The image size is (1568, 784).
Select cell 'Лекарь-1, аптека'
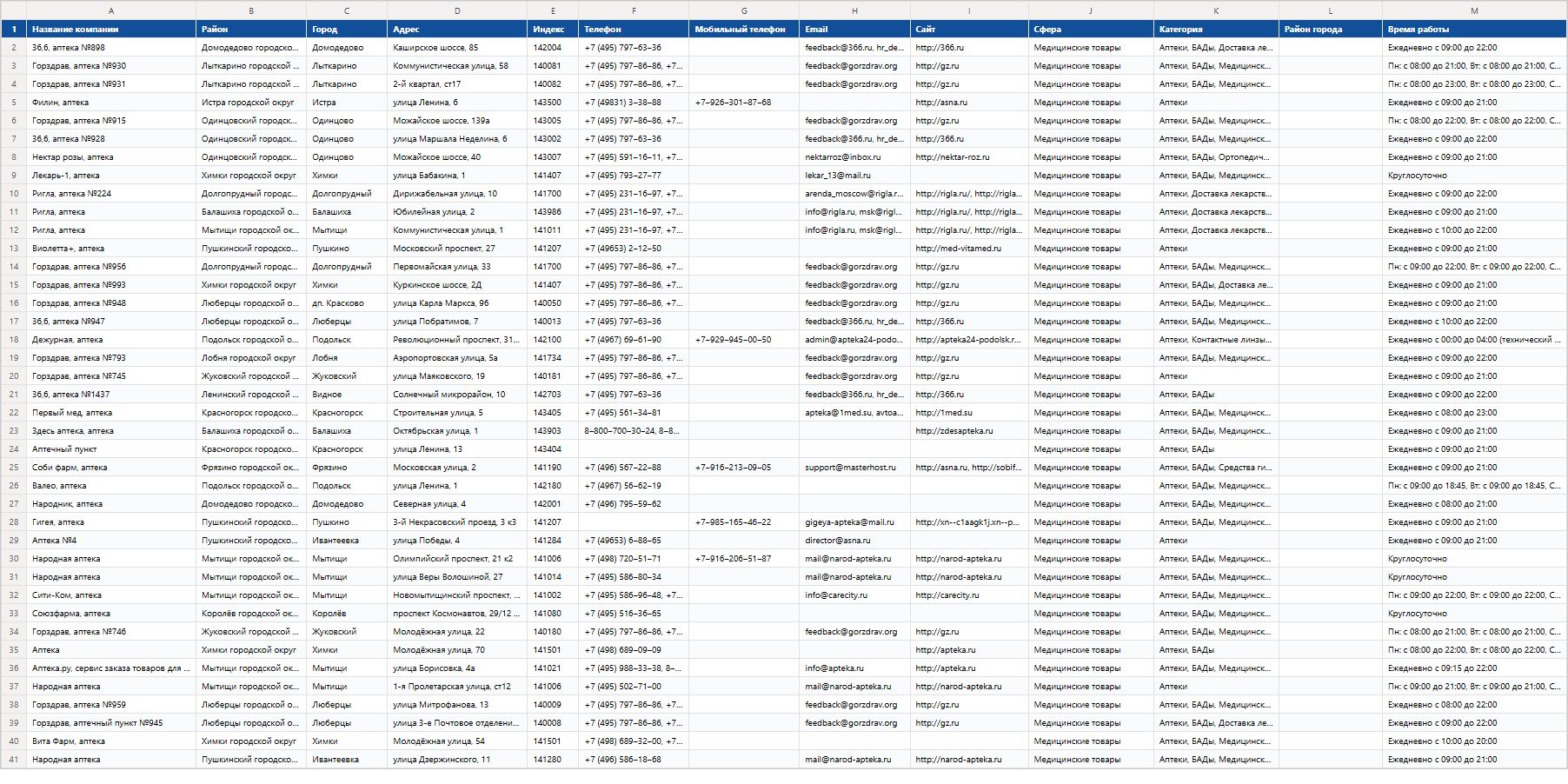tap(111, 176)
